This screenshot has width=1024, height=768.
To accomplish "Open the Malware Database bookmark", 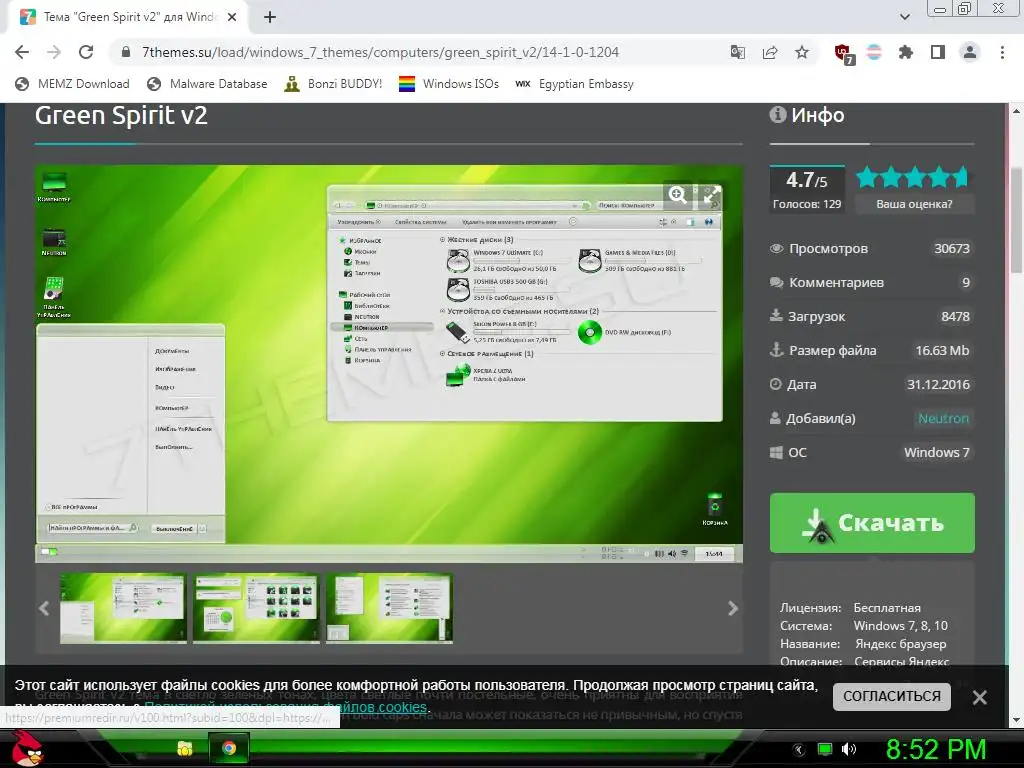I will point(207,84).
